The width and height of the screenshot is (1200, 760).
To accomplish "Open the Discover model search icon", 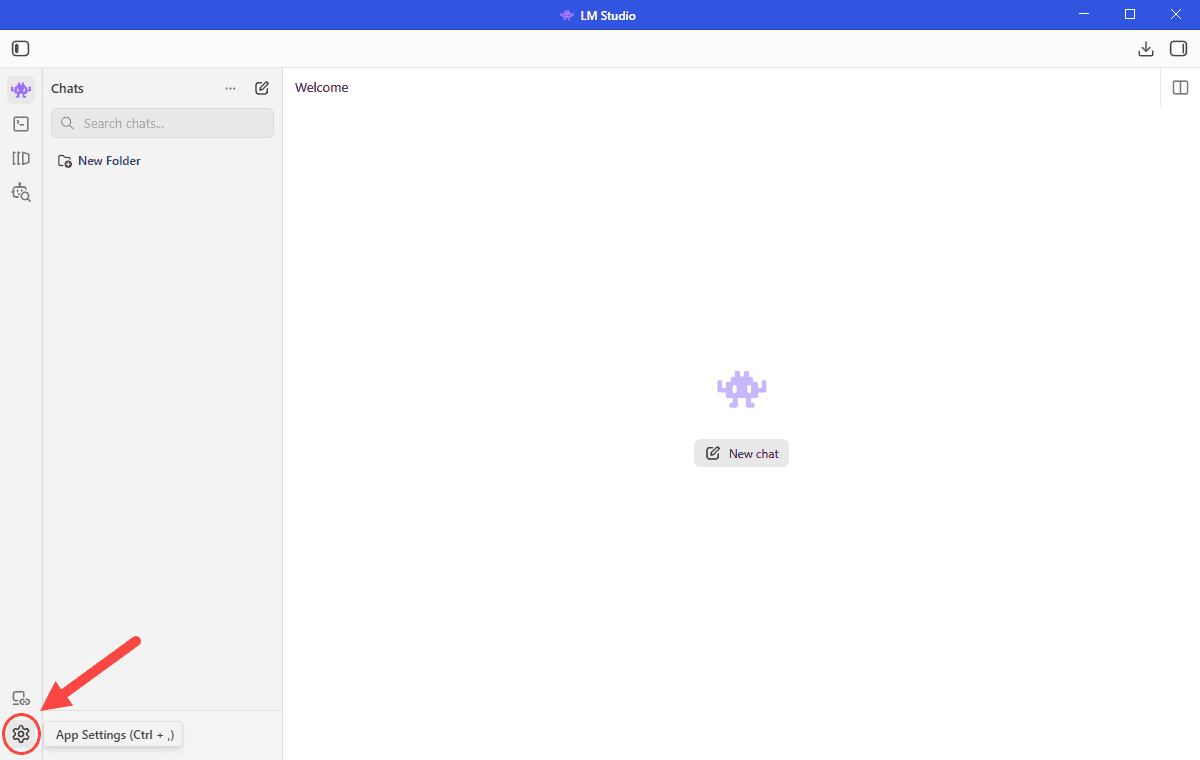I will pos(21,192).
